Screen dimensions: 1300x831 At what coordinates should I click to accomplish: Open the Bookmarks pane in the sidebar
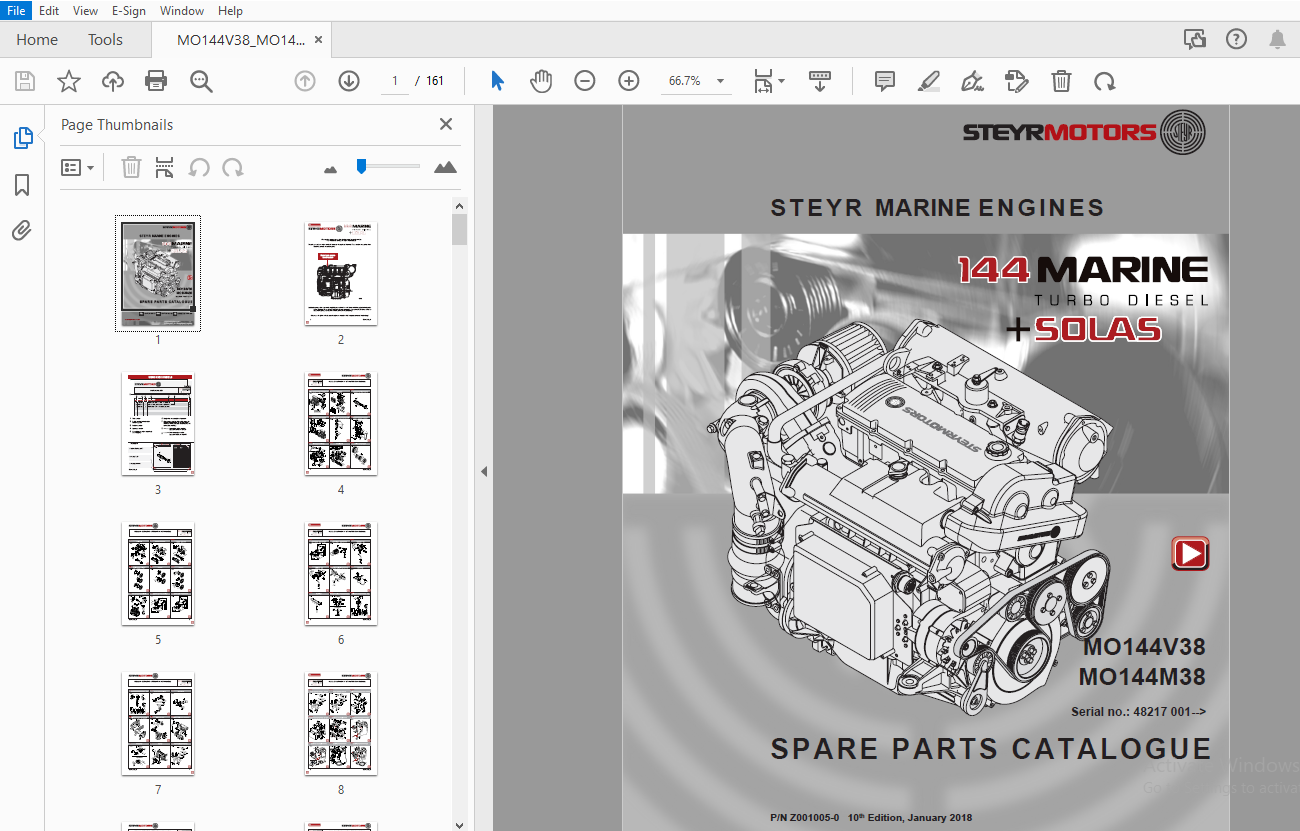22,185
